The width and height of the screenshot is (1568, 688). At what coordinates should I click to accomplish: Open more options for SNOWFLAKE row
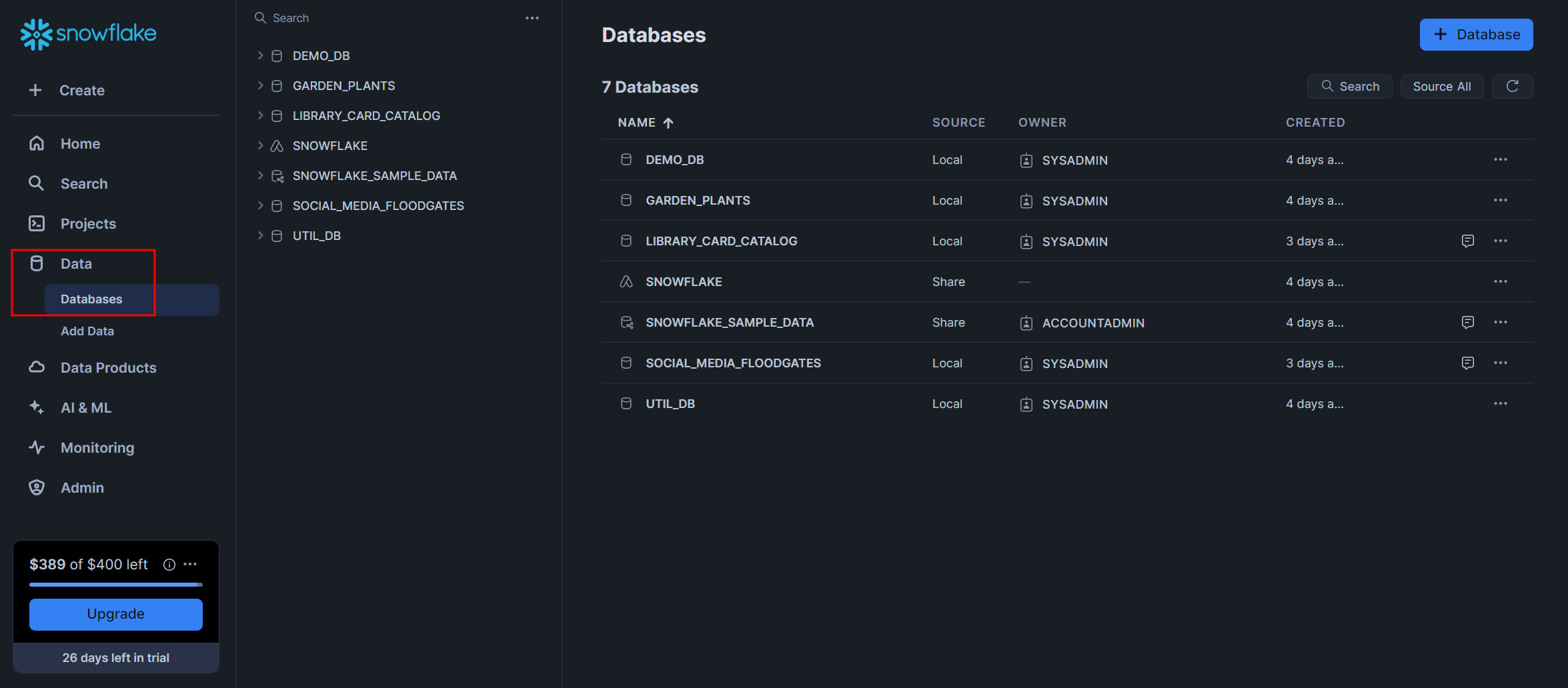(x=1501, y=282)
